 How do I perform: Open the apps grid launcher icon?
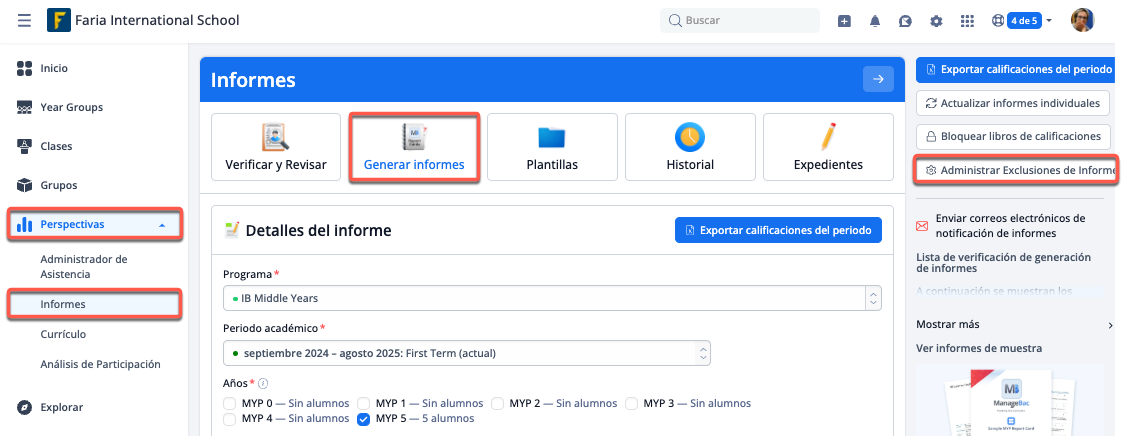point(966,21)
